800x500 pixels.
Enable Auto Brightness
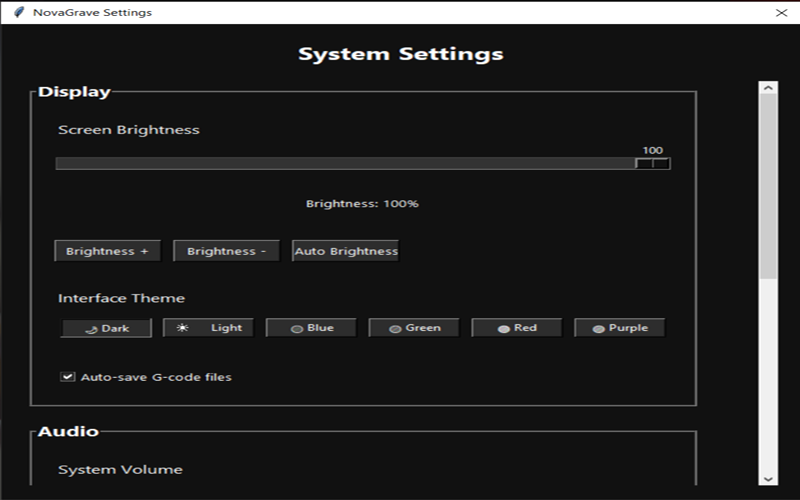(346, 251)
